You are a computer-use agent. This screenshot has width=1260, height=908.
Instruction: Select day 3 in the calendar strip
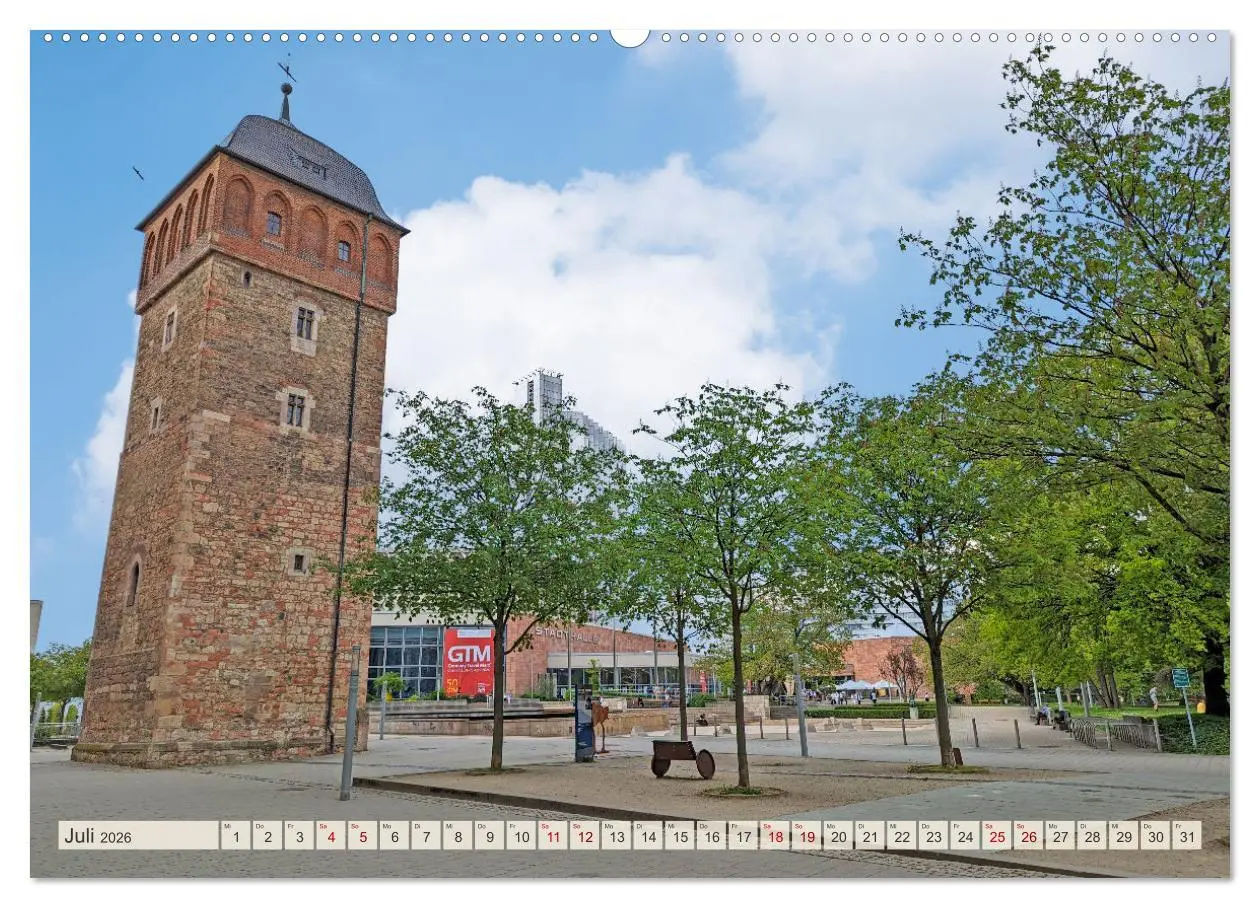pyautogui.click(x=299, y=836)
